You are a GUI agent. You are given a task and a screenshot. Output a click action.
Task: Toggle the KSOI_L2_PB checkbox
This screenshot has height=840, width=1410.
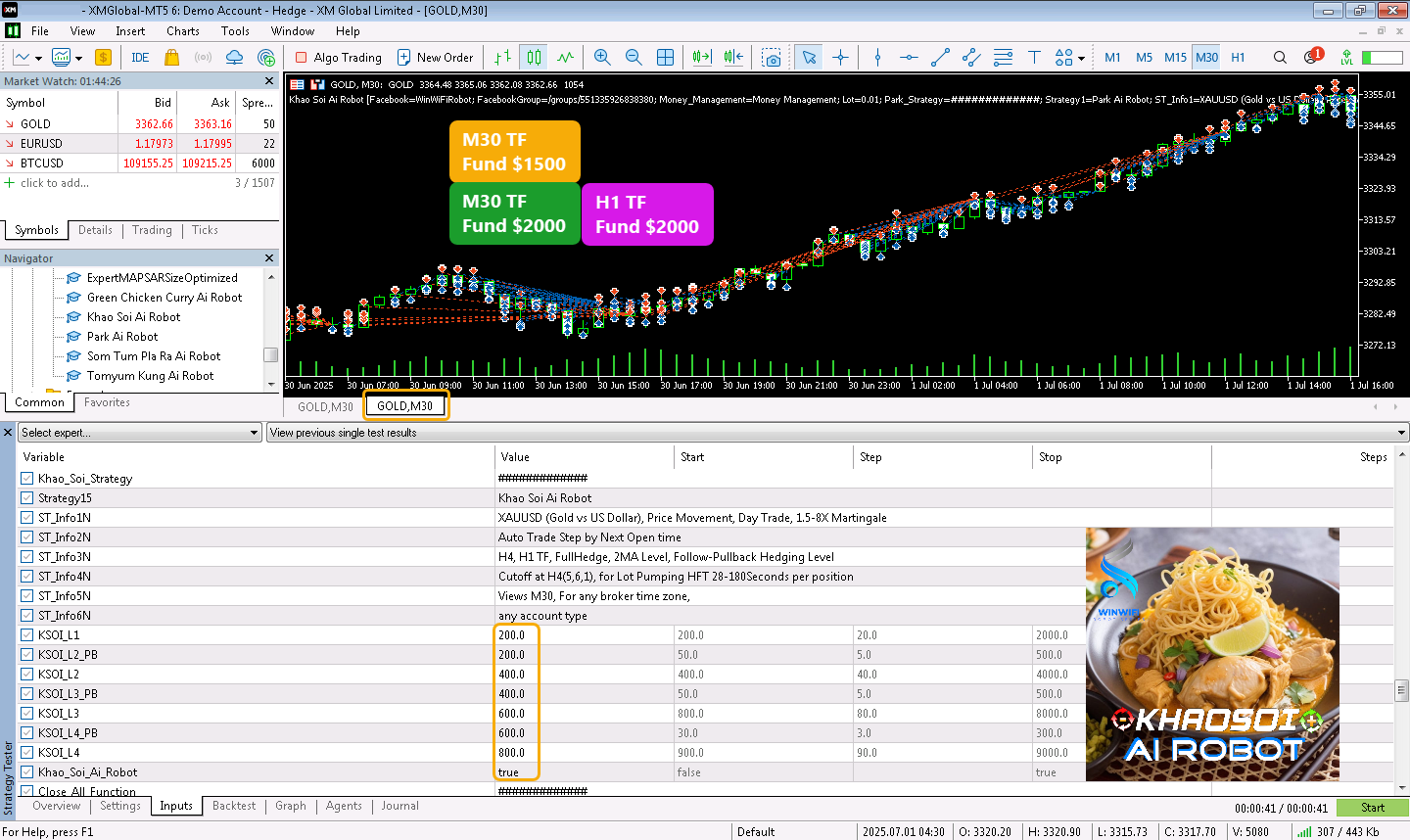tap(27, 655)
